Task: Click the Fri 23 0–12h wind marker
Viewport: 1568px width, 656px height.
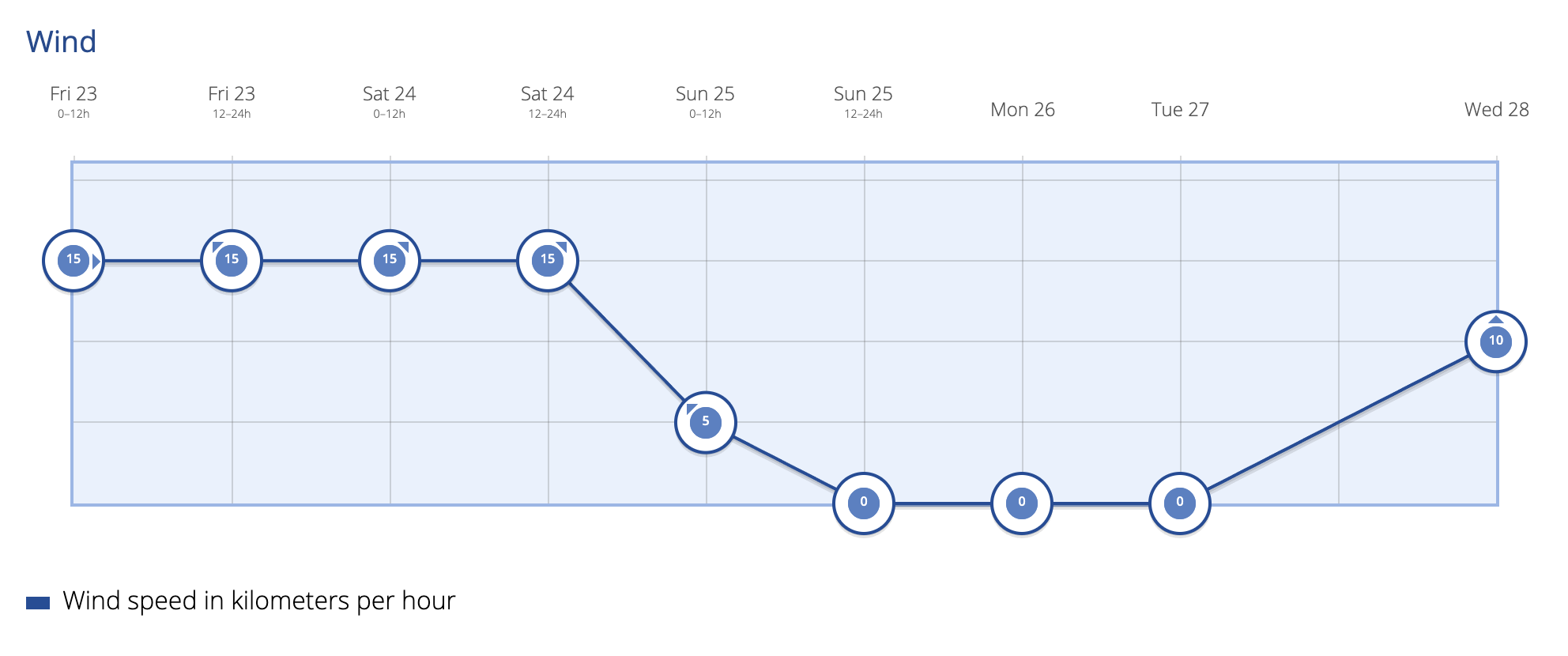Action: (73, 261)
